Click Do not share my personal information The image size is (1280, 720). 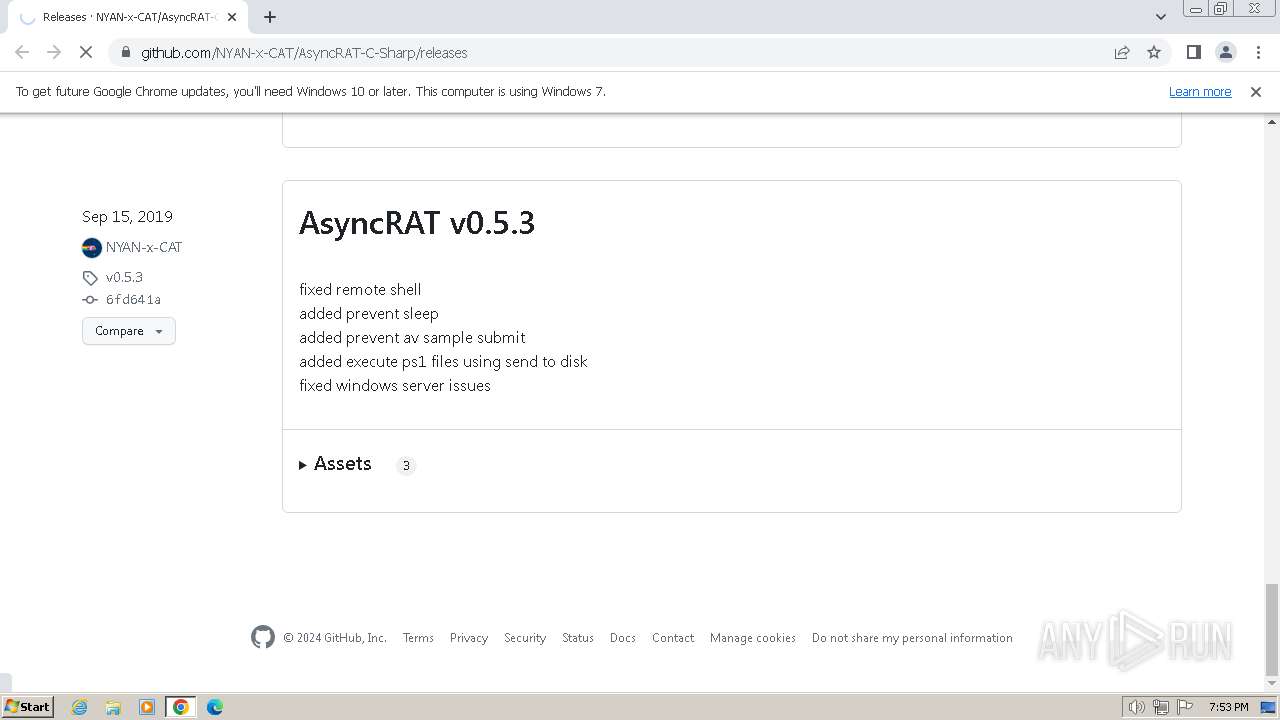point(912,638)
